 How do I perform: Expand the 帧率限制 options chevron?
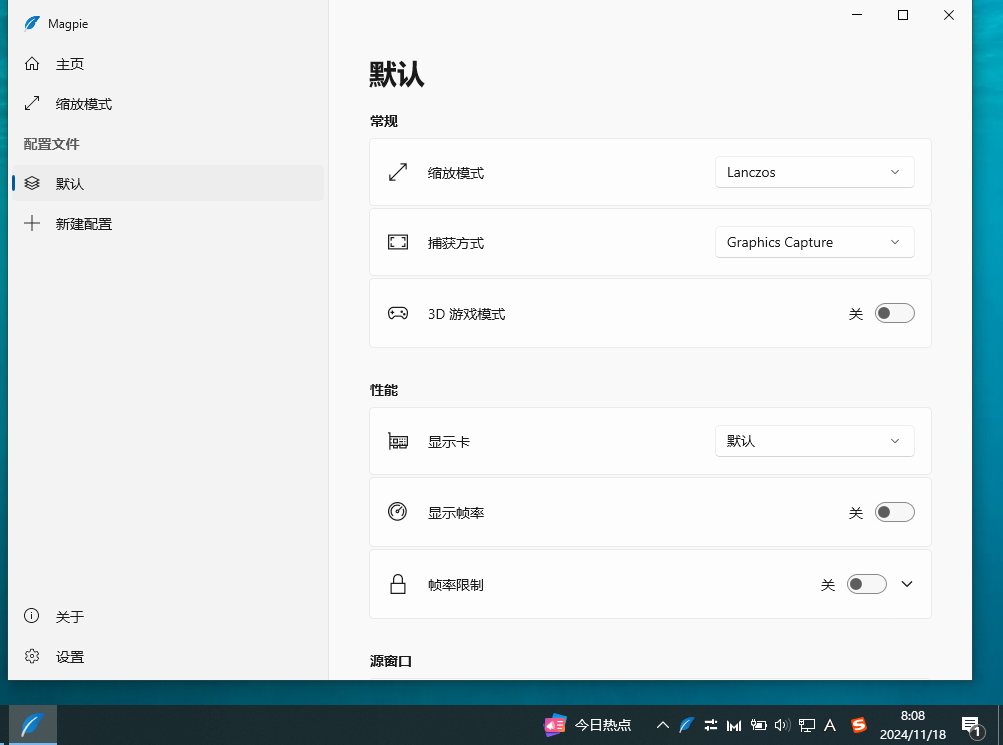click(906, 584)
